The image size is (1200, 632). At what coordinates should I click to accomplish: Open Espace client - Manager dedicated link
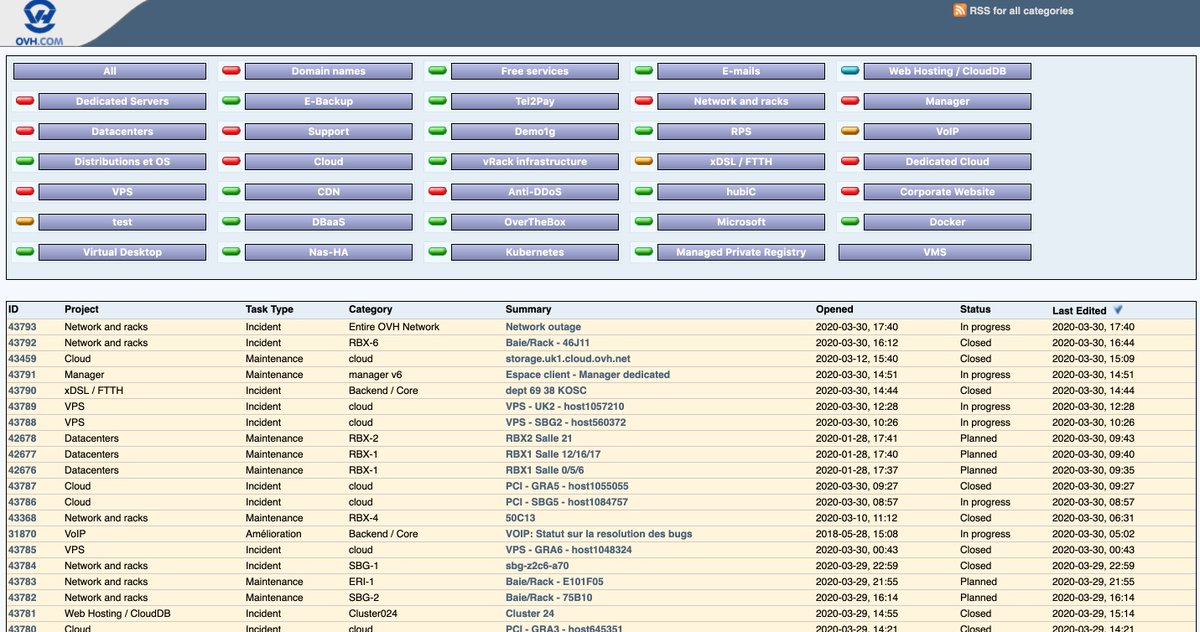pos(588,375)
